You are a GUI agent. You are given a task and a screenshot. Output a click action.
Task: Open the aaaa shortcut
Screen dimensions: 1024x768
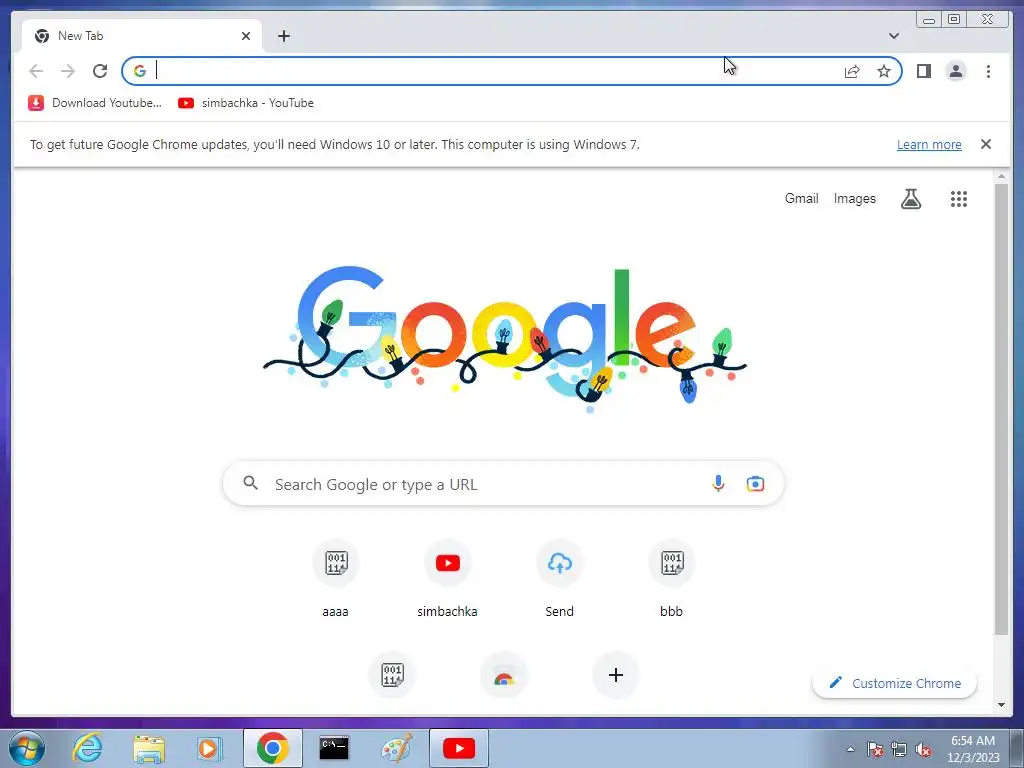(x=336, y=579)
